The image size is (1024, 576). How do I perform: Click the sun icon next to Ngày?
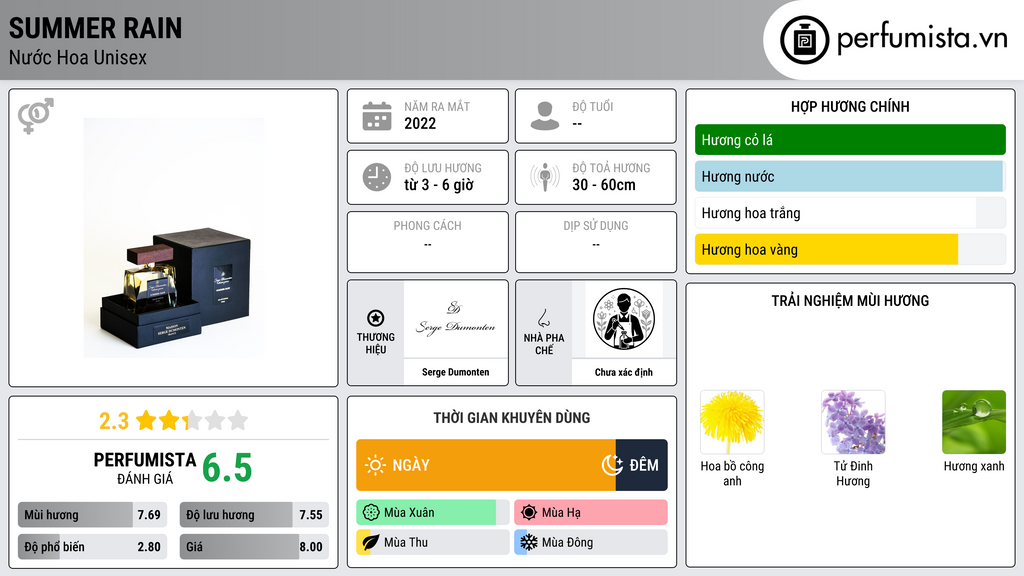(376, 465)
